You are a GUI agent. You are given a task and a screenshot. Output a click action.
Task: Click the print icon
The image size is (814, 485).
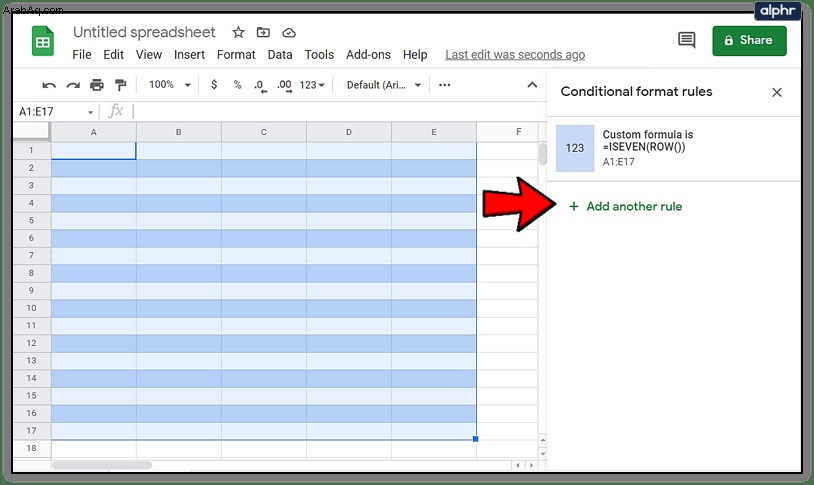tap(97, 85)
